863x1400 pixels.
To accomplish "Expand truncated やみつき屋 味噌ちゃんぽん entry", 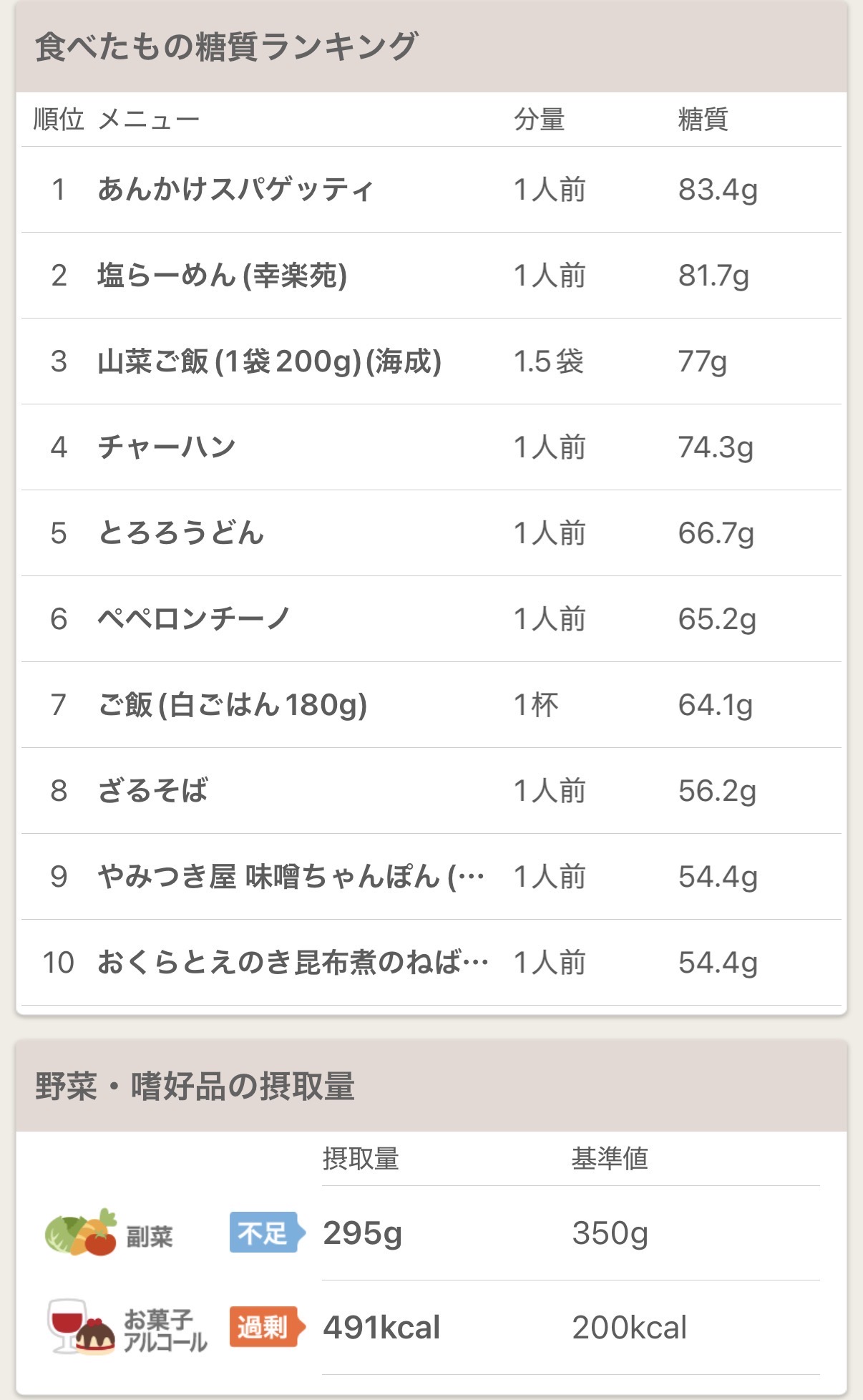I will pos(291,877).
